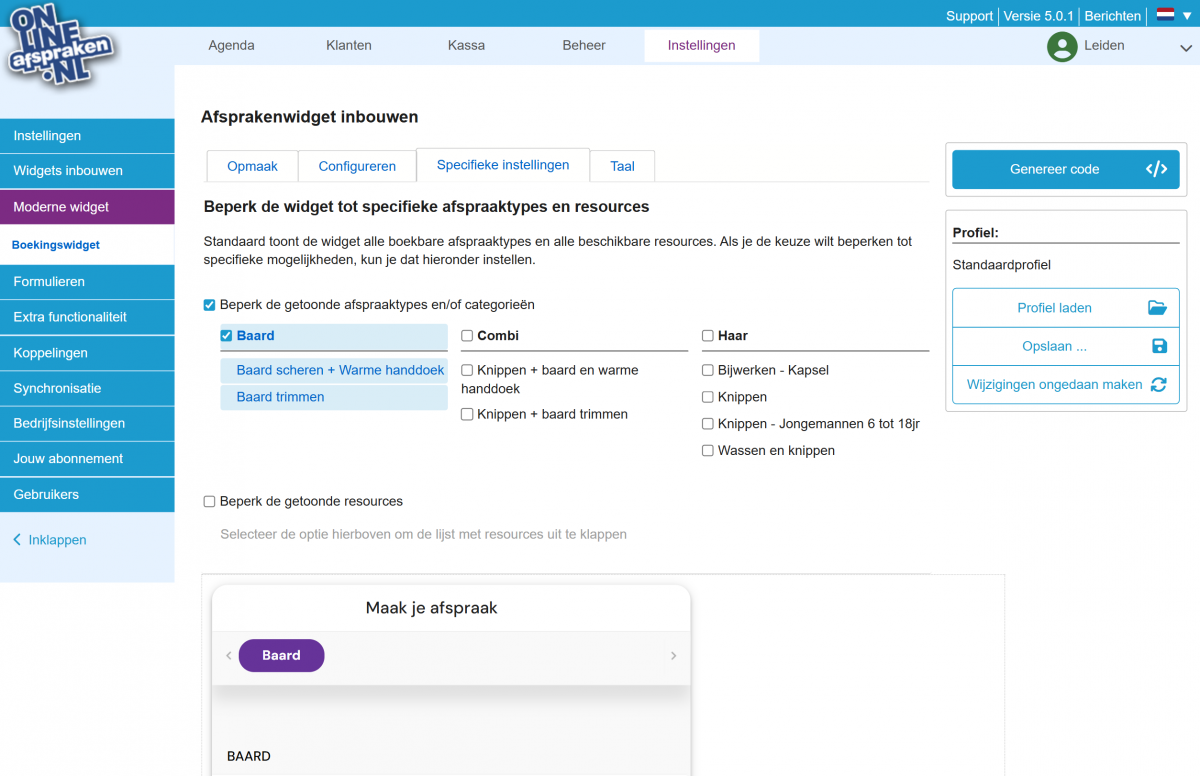Viewport: 1200px width, 776px height.
Task: Tick the Combi category checkbox
Action: click(467, 336)
